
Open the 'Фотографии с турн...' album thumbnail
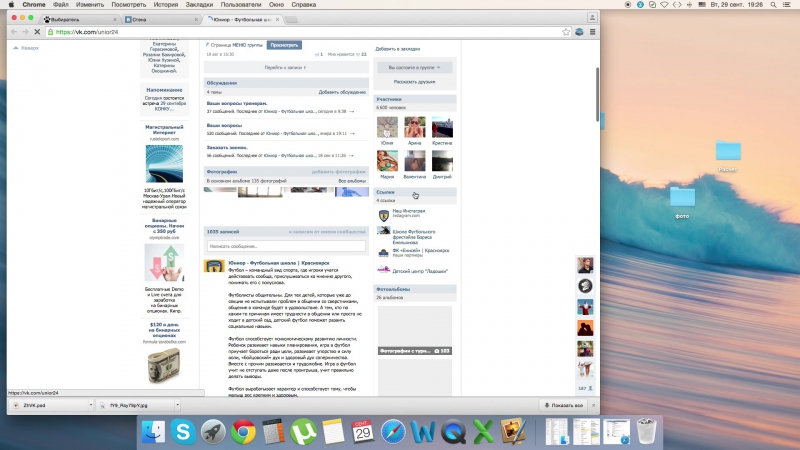coord(415,330)
